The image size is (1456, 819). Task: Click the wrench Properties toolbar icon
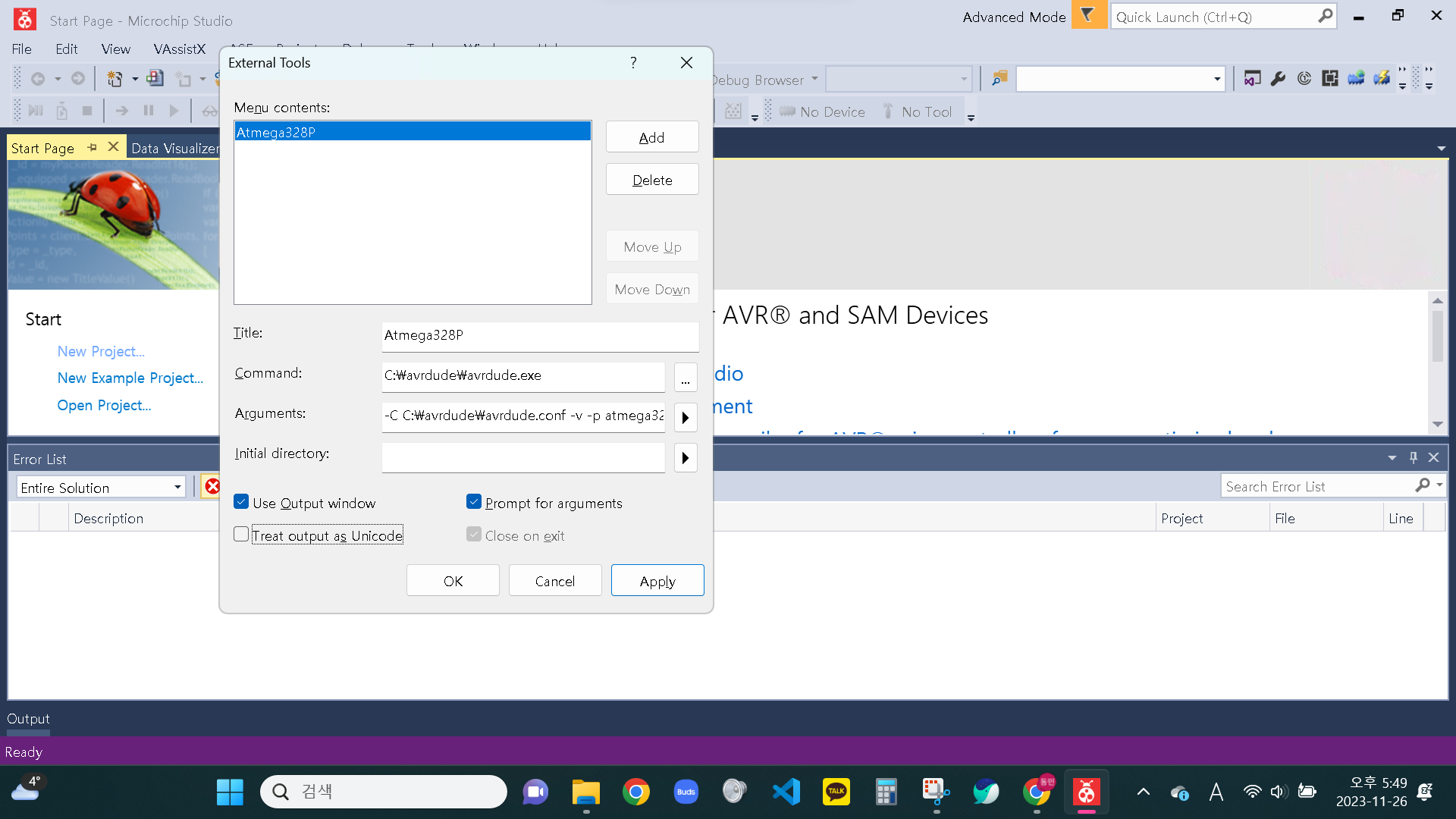click(1279, 79)
